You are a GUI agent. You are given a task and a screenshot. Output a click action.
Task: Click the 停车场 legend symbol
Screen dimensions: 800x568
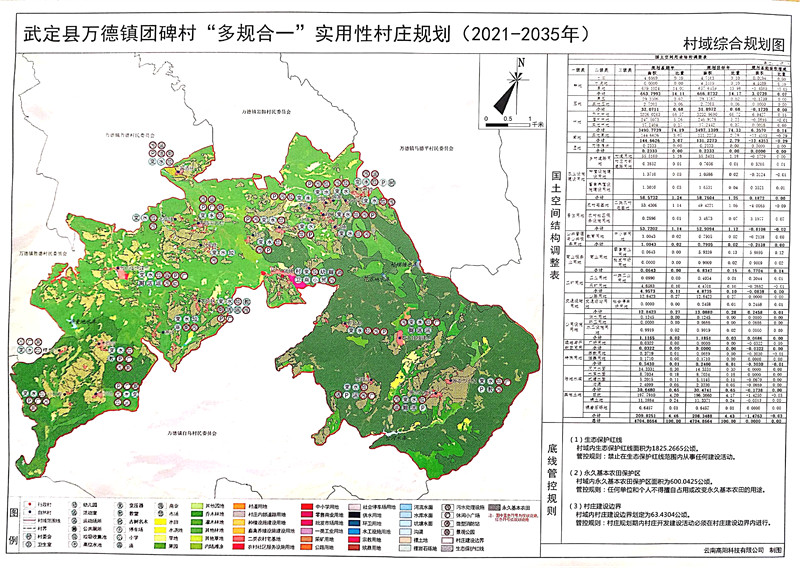click(120, 530)
